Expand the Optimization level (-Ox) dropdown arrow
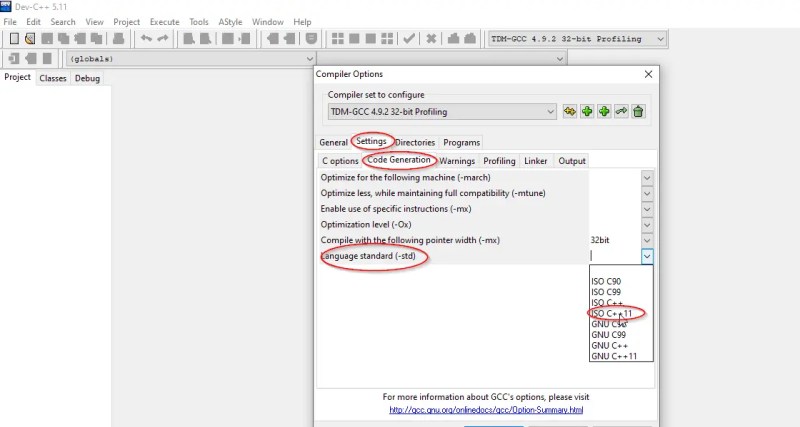Viewport: 800px width, 427px height. point(647,224)
